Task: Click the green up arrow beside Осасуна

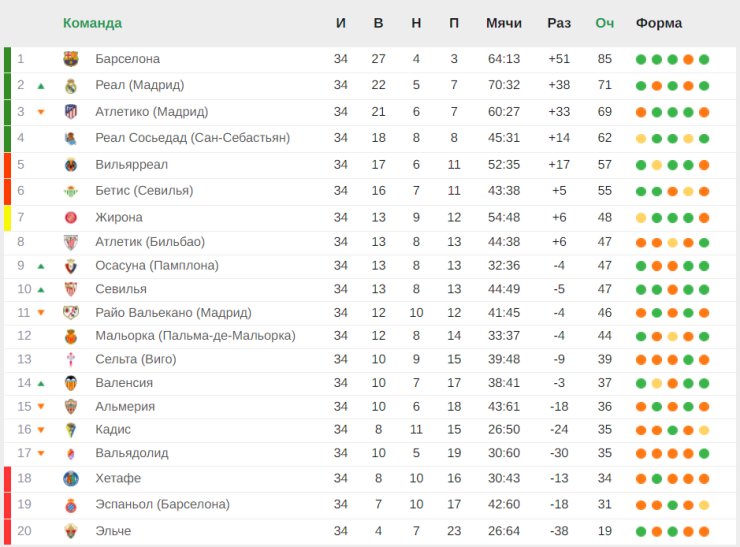Action: [x=41, y=266]
